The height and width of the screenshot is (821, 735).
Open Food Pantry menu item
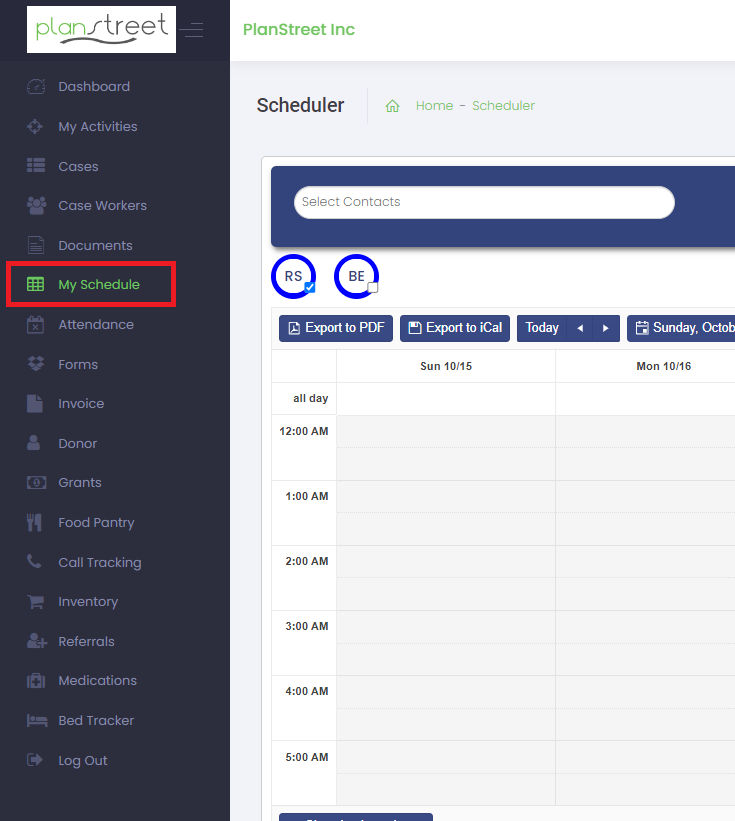coord(96,523)
